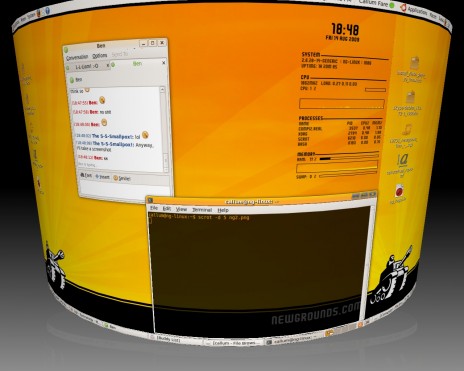This screenshot has width=464, height=371.
Task: Open the second desktop package file icon
Action: click(410, 97)
